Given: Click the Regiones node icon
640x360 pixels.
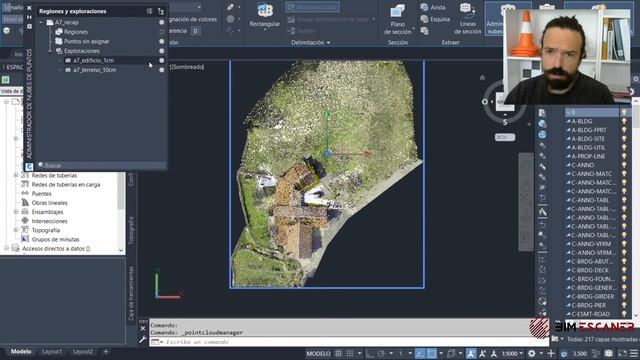Looking at the screenshot, I should tap(59, 31).
